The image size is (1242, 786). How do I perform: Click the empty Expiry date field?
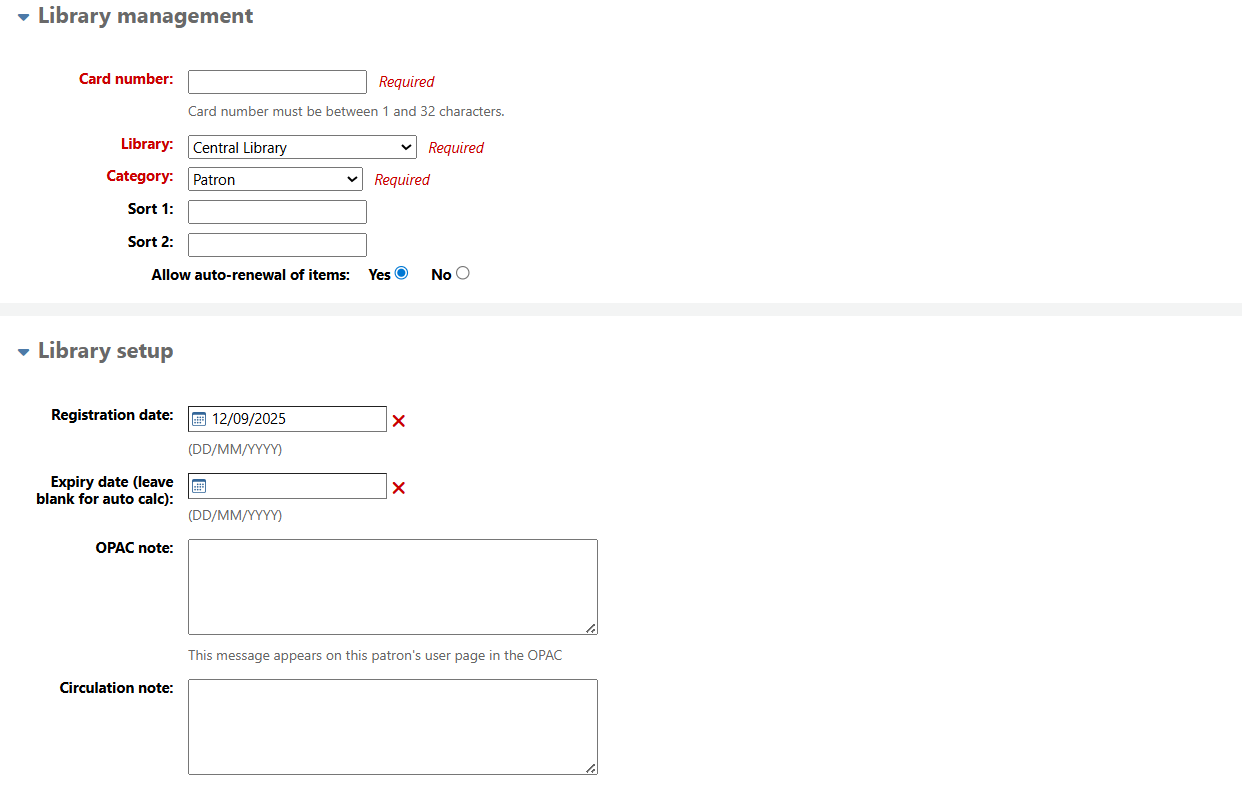(x=287, y=486)
